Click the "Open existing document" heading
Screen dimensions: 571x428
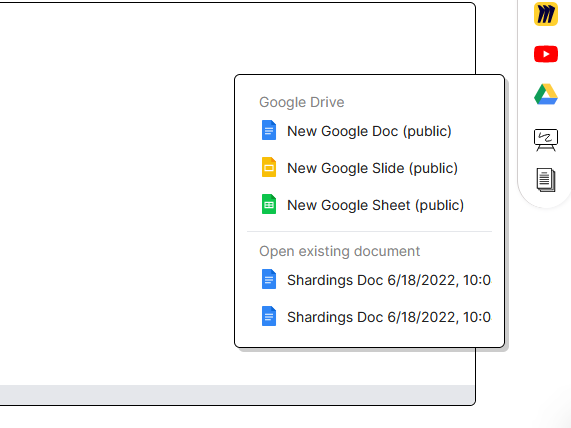[x=339, y=251]
